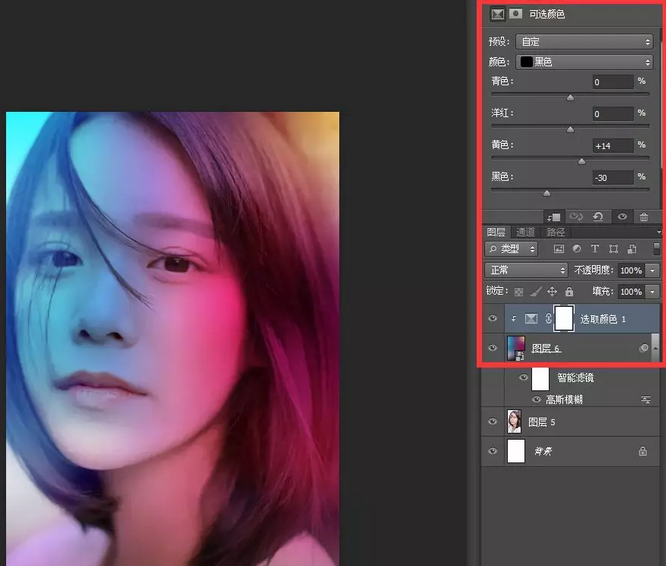Filter layers by pixel layer icon
This screenshot has height=566, width=666.
point(558,249)
